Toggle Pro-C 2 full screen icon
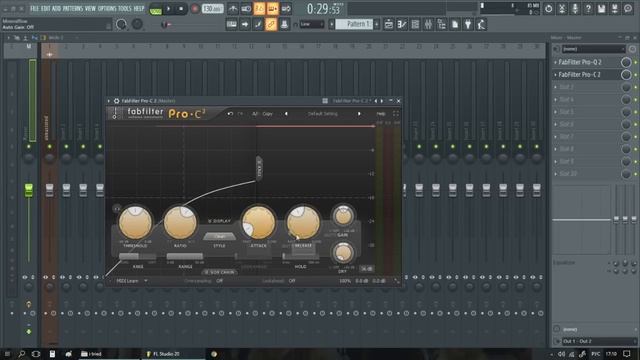 pos(396,114)
